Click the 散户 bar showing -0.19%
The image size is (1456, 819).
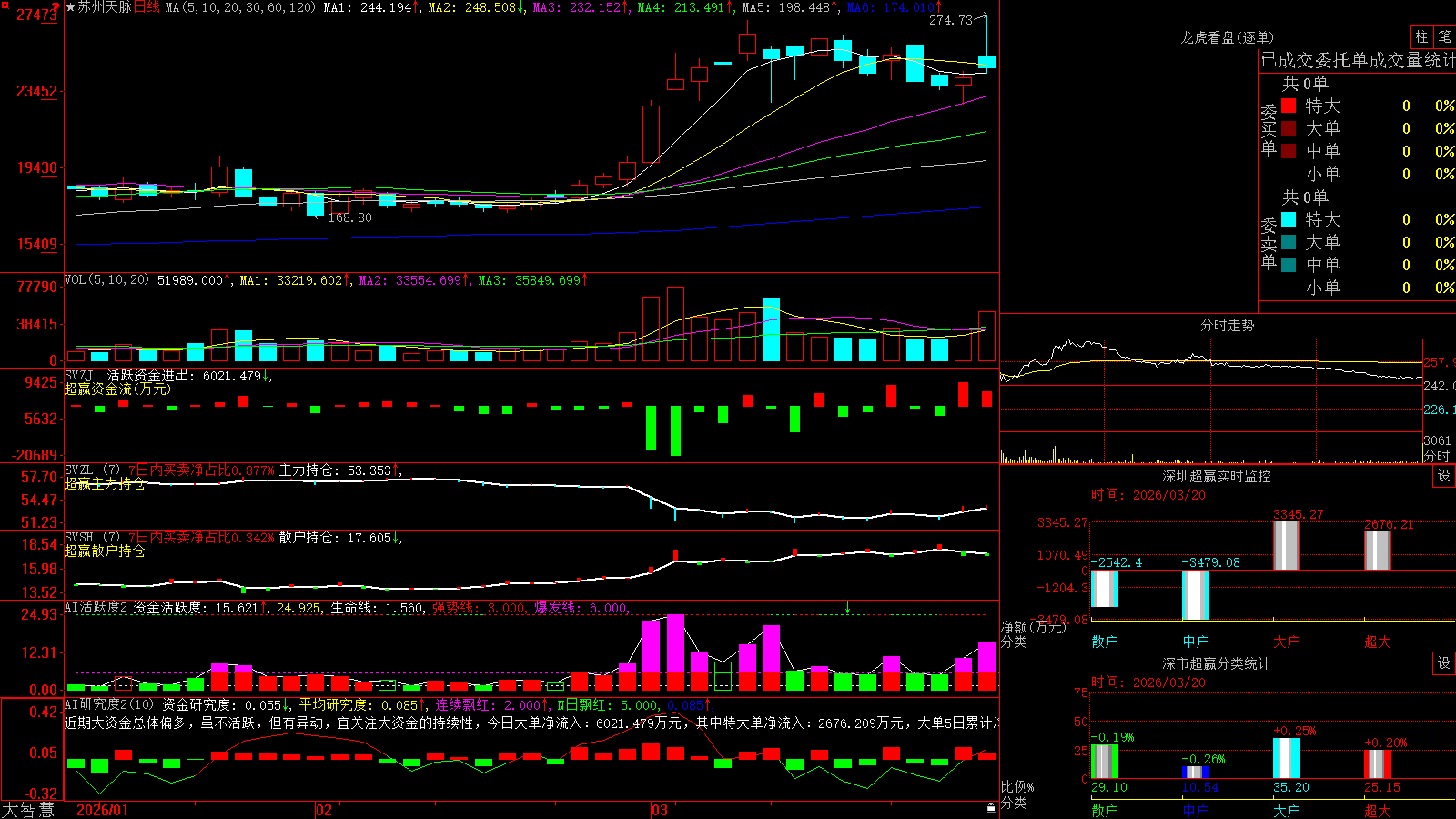coord(1105,762)
